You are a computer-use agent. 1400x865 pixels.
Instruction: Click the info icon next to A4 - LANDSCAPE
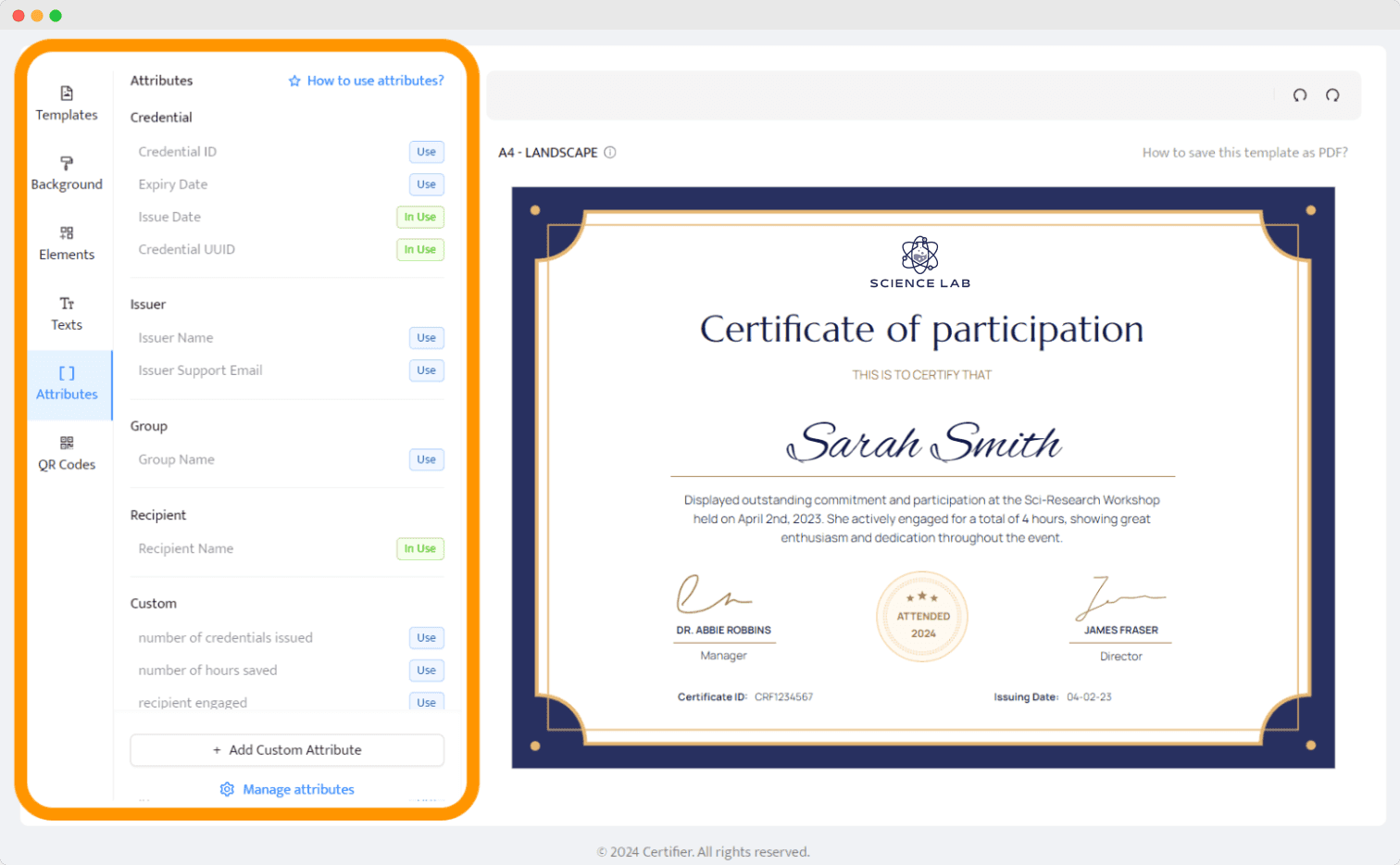tap(610, 152)
